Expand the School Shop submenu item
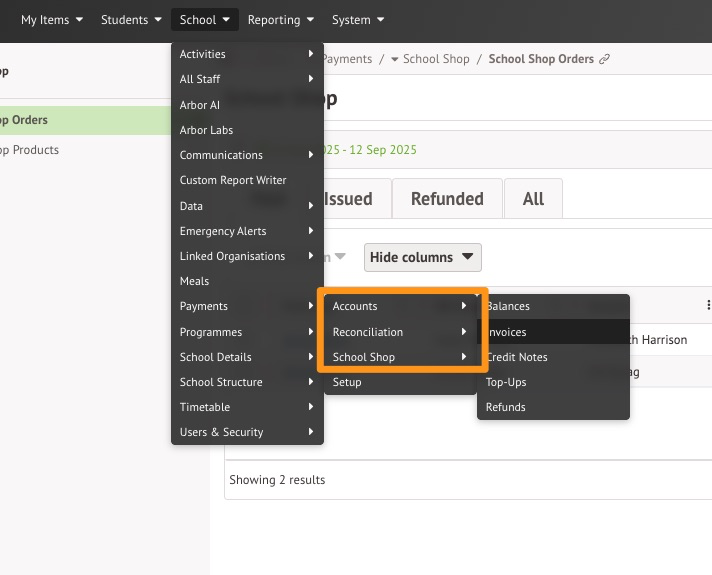Image resolution: width=712 pixels, height=575 pixels. click(x=399, y=357)
